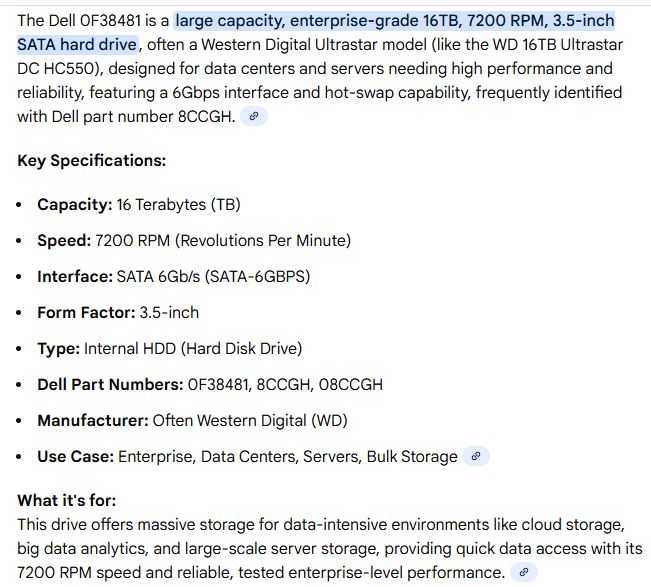Click the Internal HDD (Hard Disk Drive) text
This screenshot has height=587, width=651.
(x=193, y=348)
